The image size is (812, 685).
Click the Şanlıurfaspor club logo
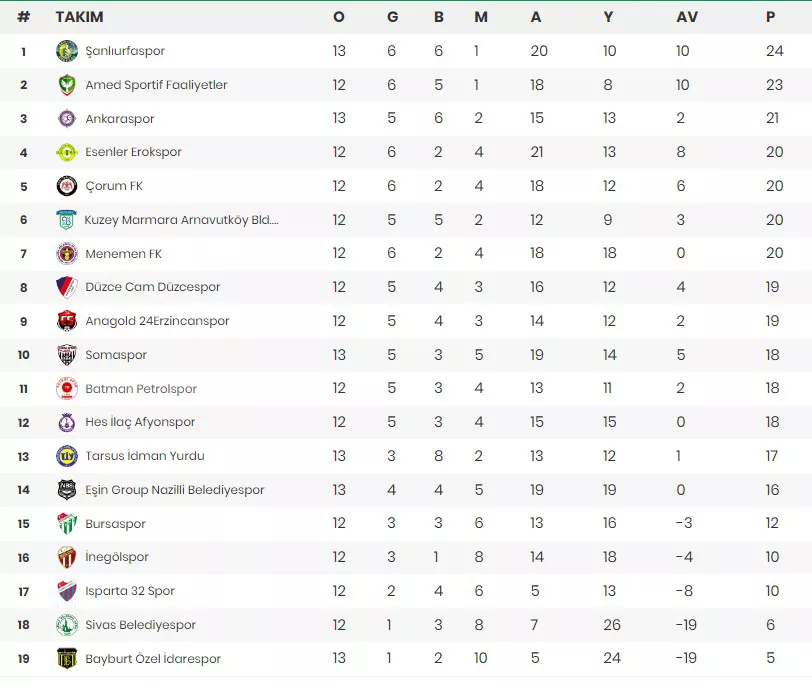(x=67, y=51)
